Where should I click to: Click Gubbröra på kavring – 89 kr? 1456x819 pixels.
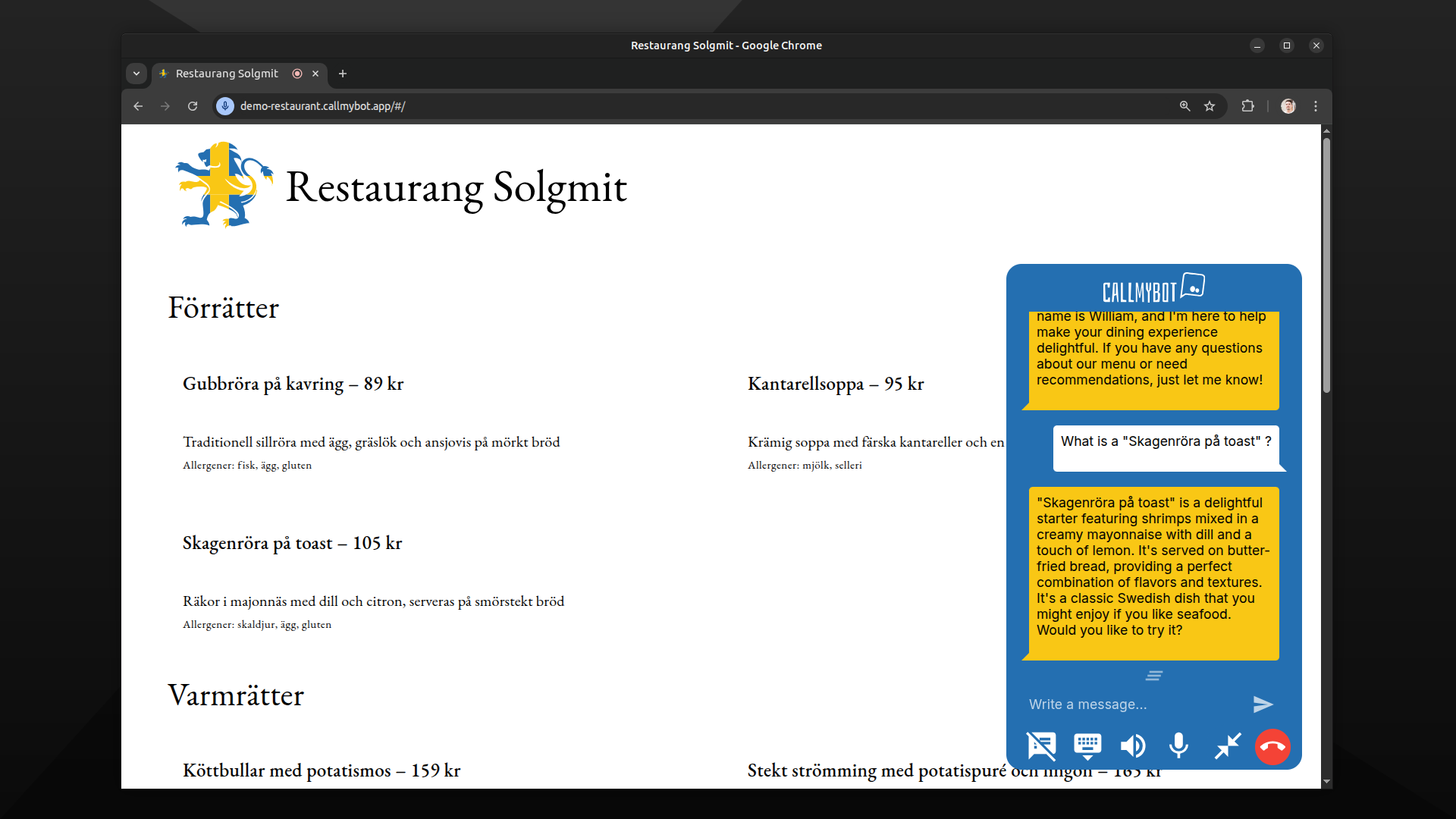click(x=293, y=384)
